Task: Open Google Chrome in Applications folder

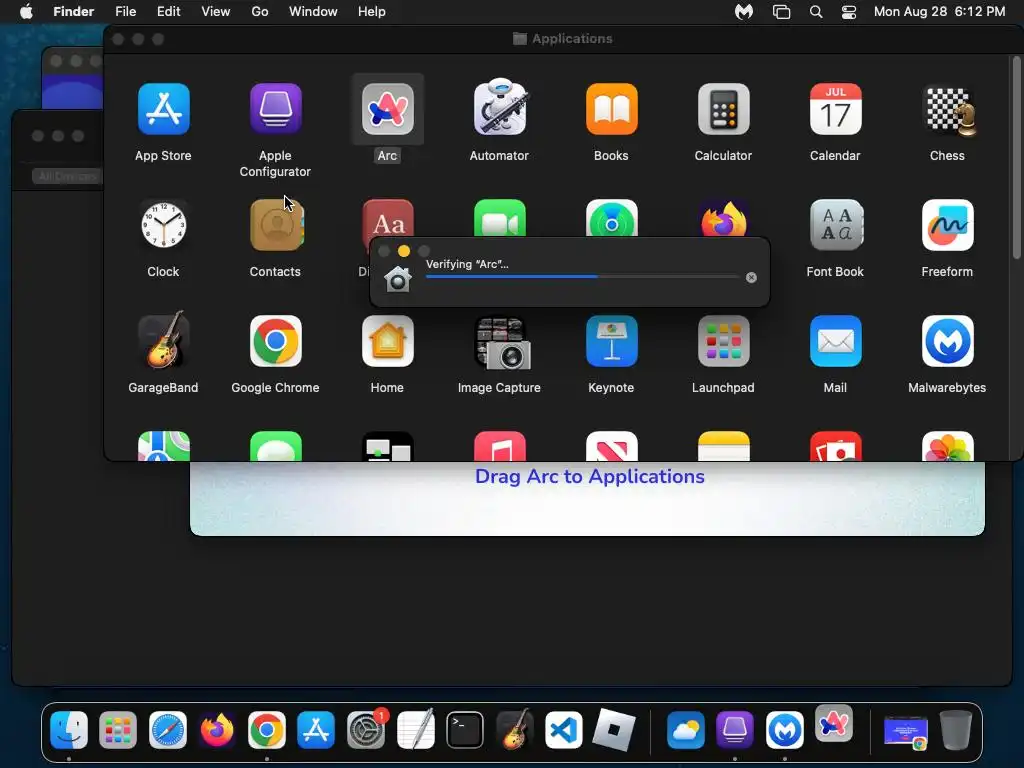Action: [276, 342]
